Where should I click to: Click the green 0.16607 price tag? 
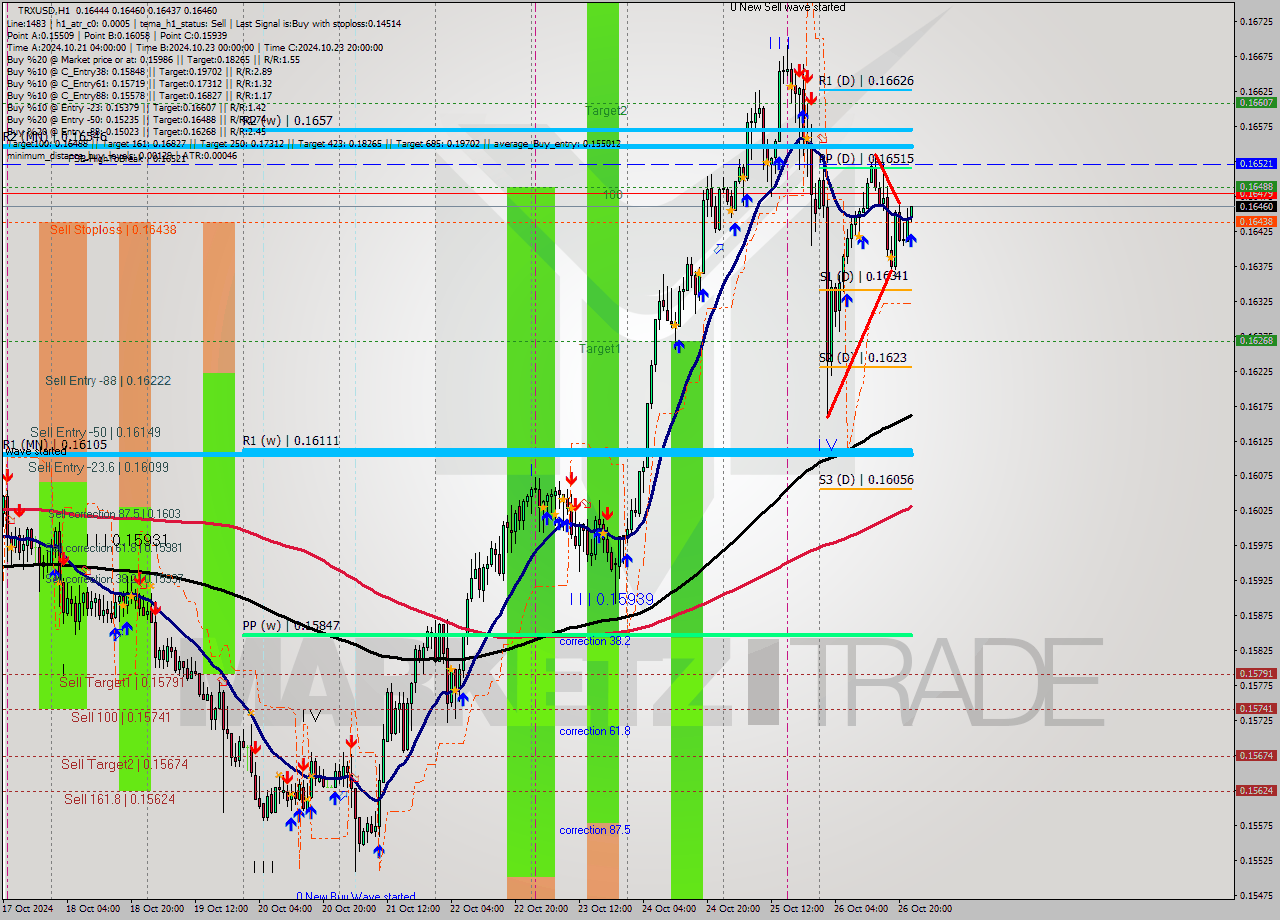[x=1256, y=103]
